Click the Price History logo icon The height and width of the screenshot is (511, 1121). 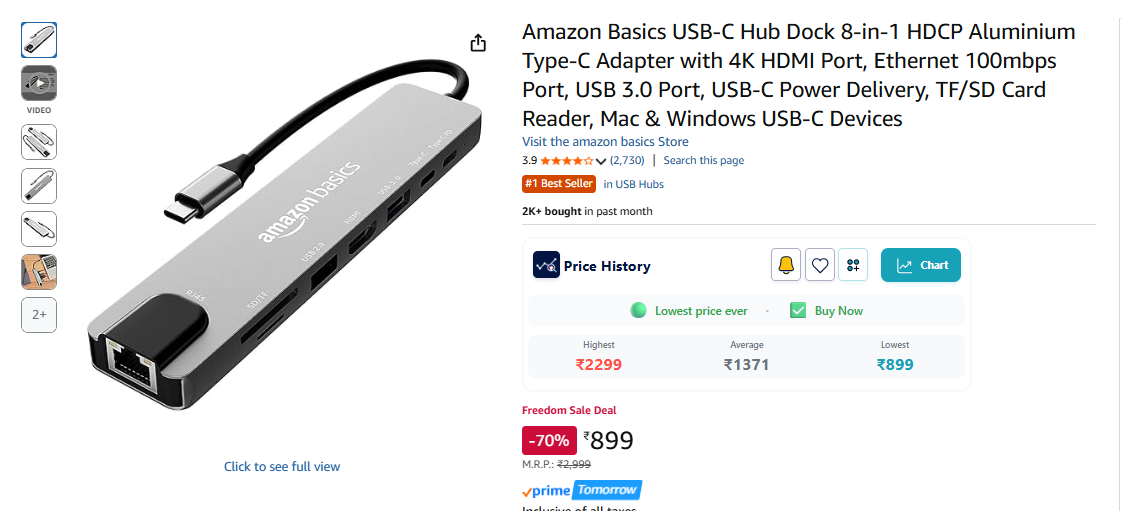click(x=546, y=265)
